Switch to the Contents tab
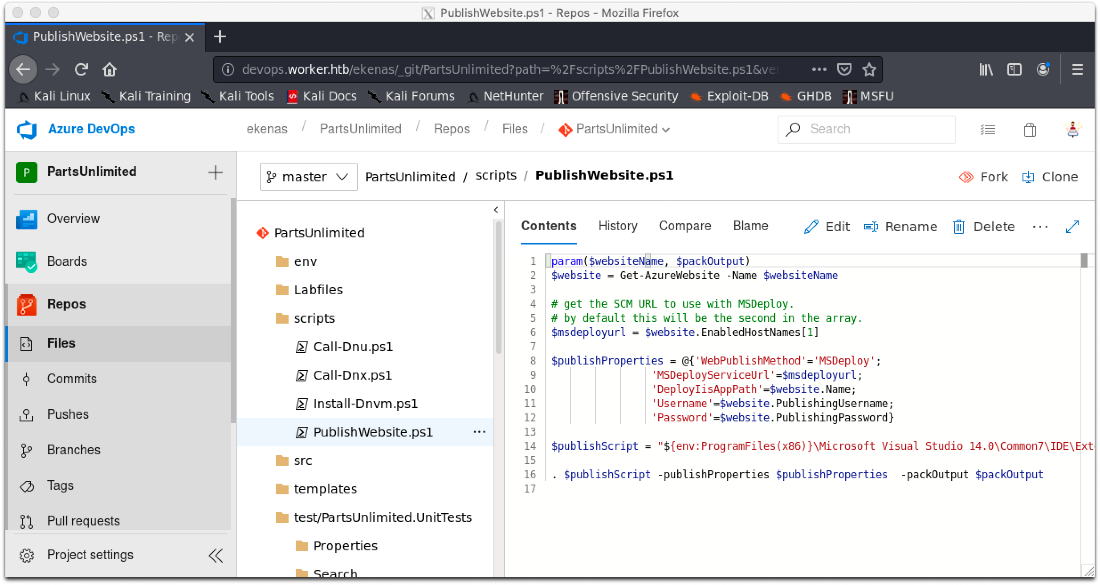This screenshot has width=1100, height=585. 549,226
